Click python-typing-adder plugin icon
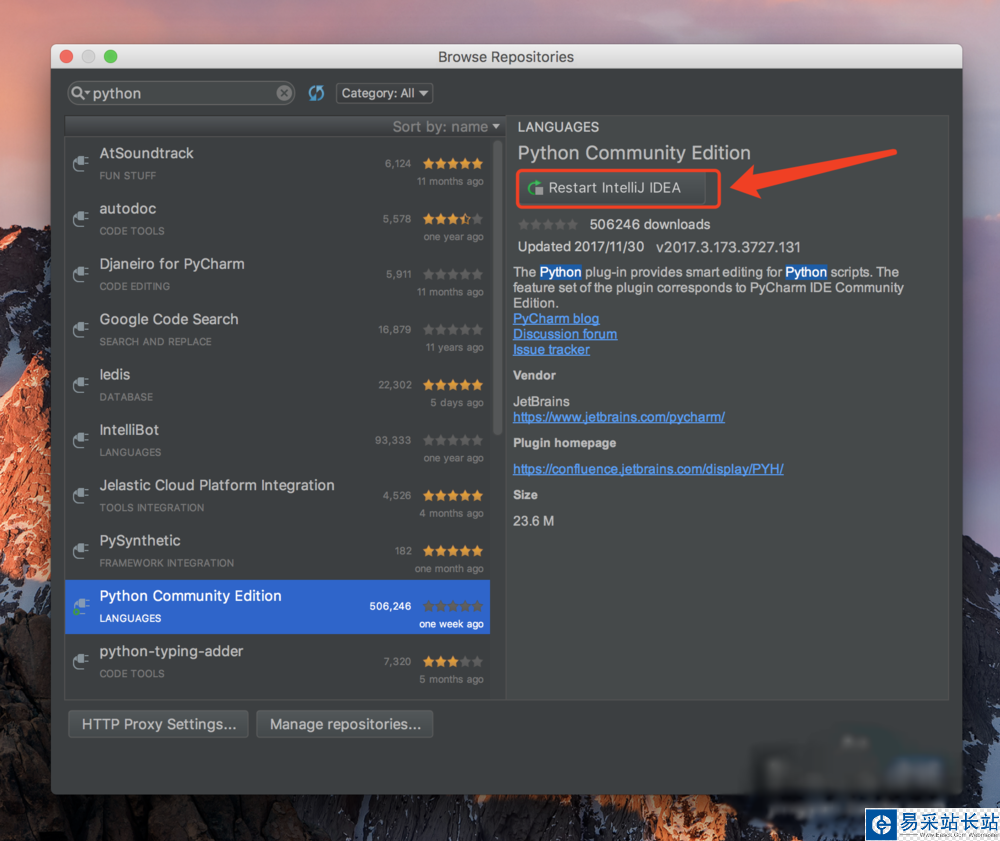 click(x=81, y=662)
